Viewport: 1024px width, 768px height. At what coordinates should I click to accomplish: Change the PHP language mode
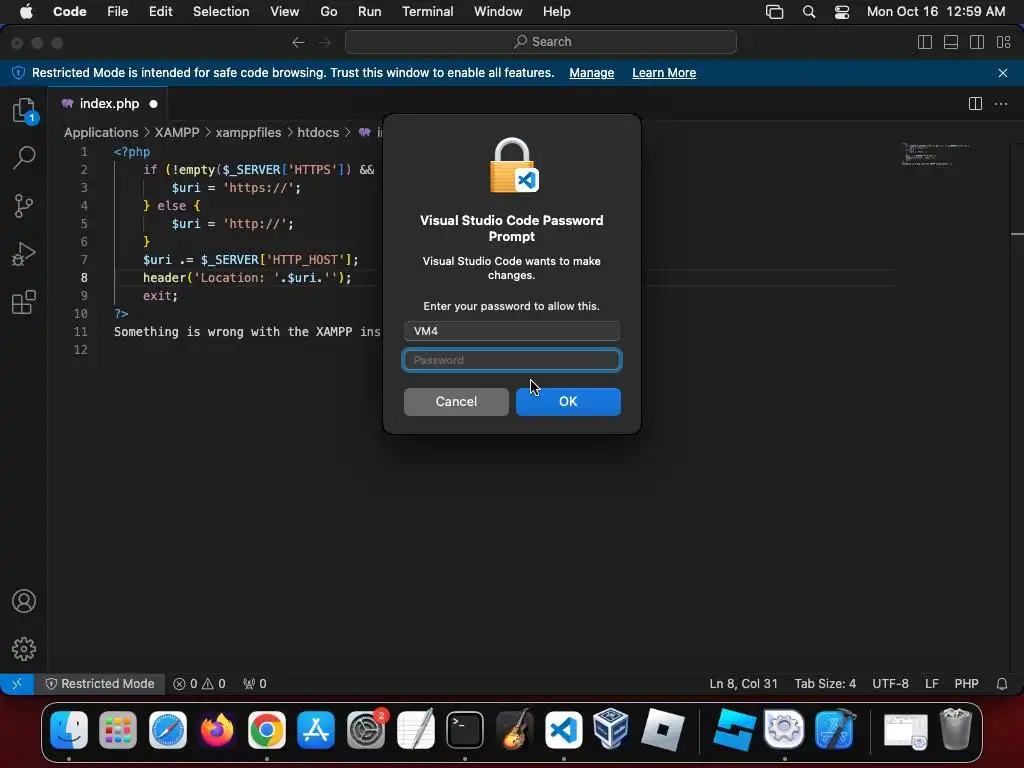pyautogui.click(x=967, y=684)
